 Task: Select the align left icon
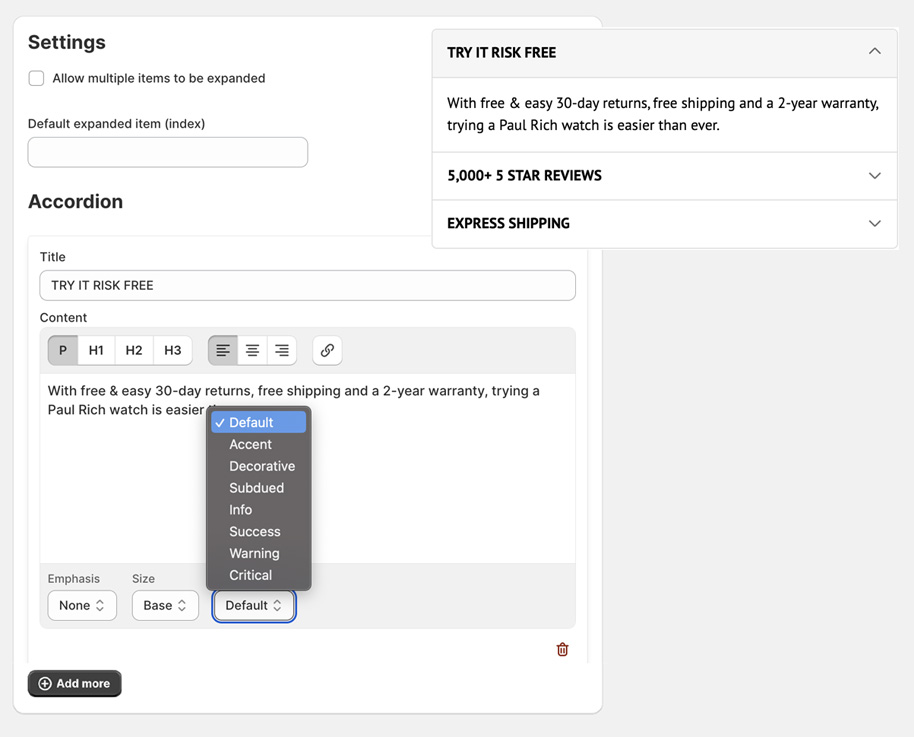tap(222, 350)
